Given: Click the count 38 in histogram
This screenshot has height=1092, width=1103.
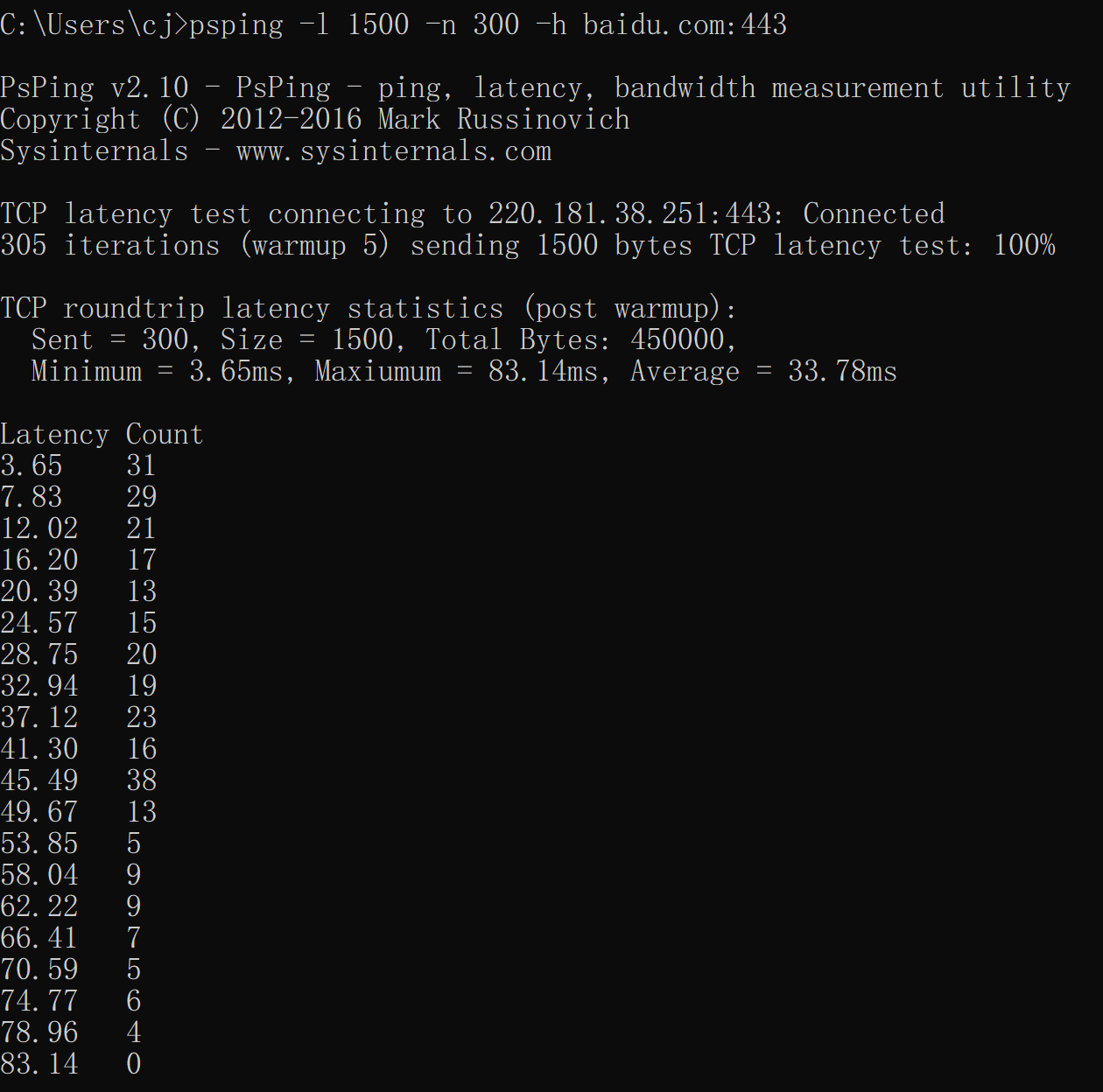Looking at the screenshot, I should (x=142, y=780).
